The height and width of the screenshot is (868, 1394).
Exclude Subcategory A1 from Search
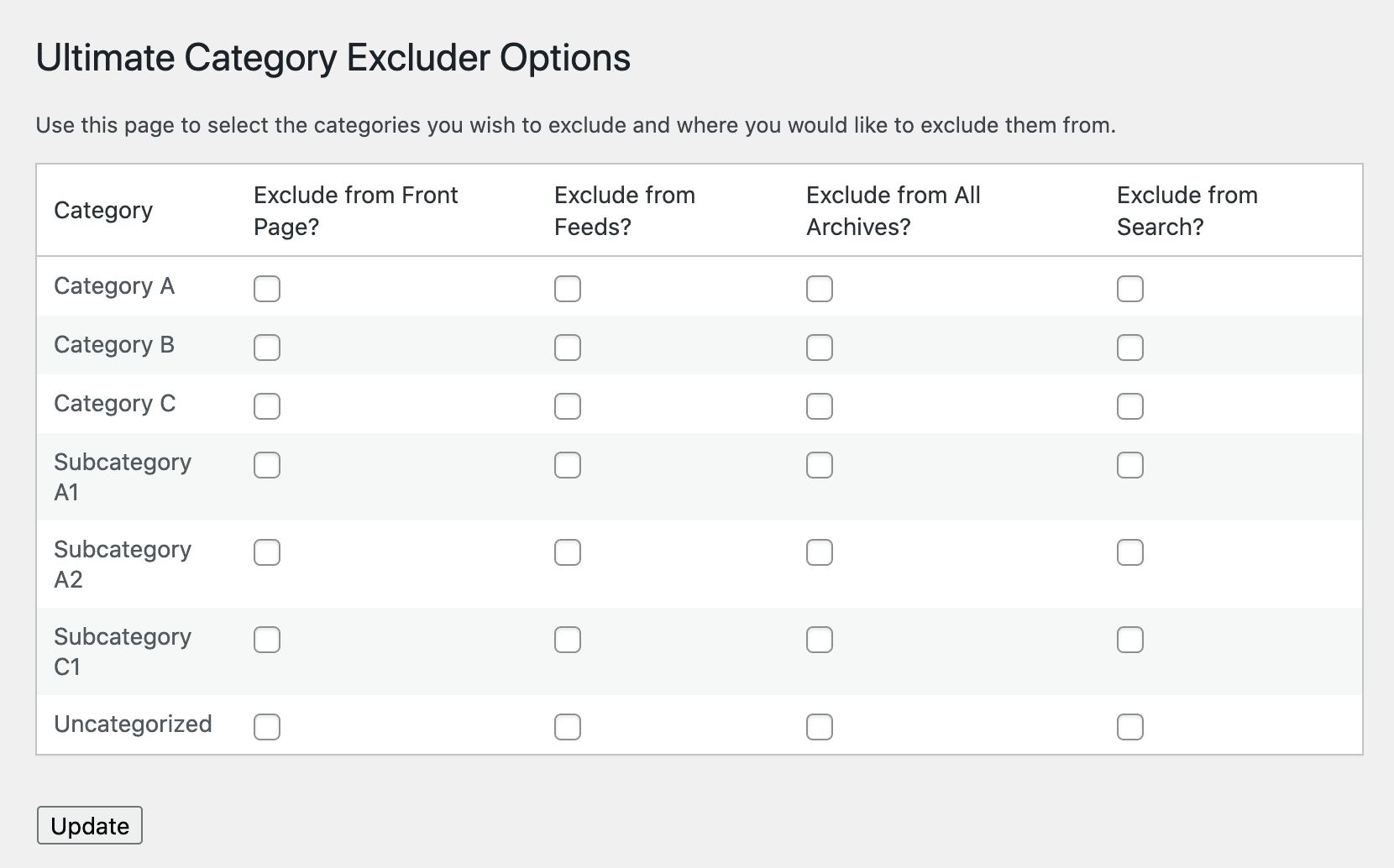(x=1129, y=464)
